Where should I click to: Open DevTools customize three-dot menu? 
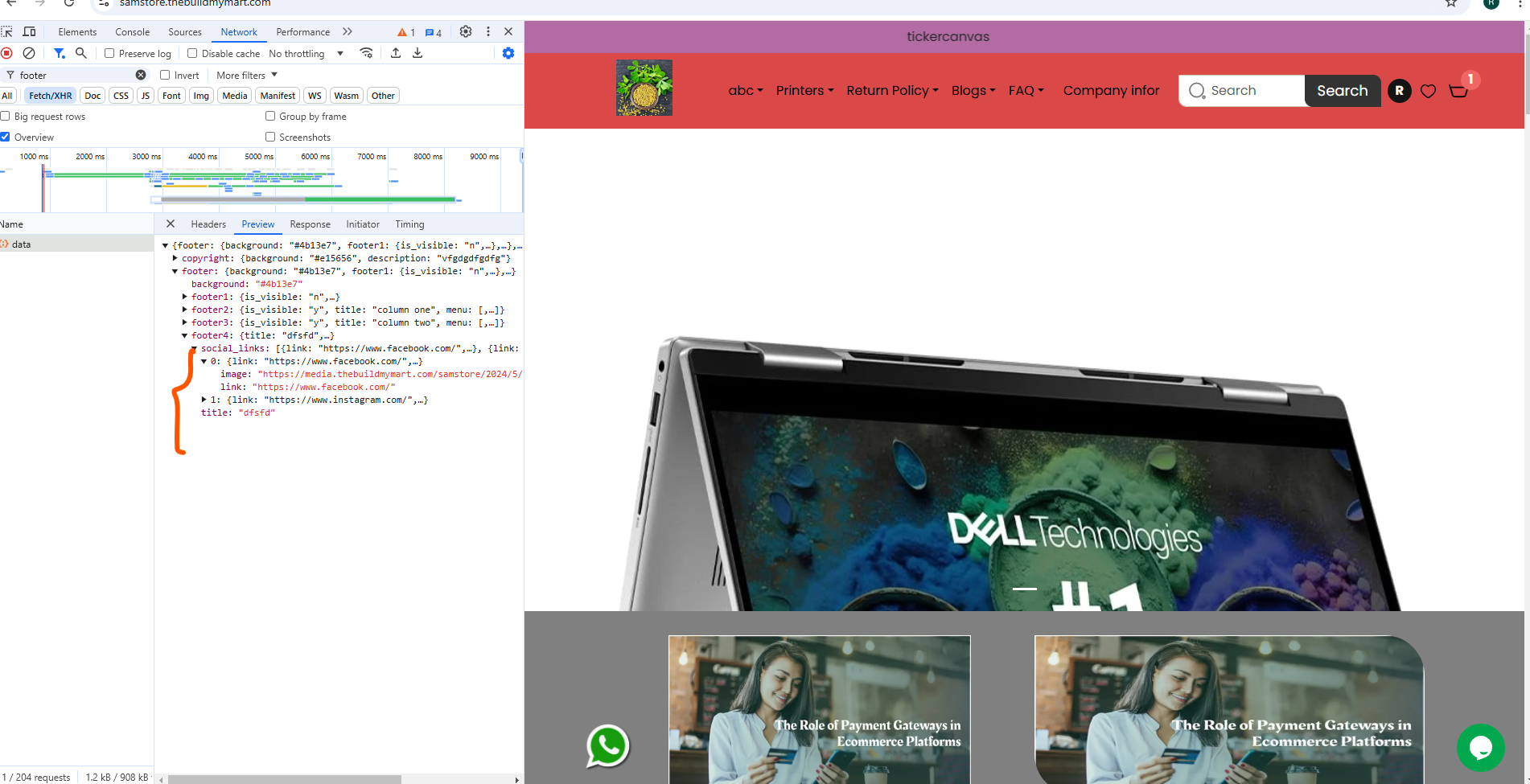click(487, 31)
